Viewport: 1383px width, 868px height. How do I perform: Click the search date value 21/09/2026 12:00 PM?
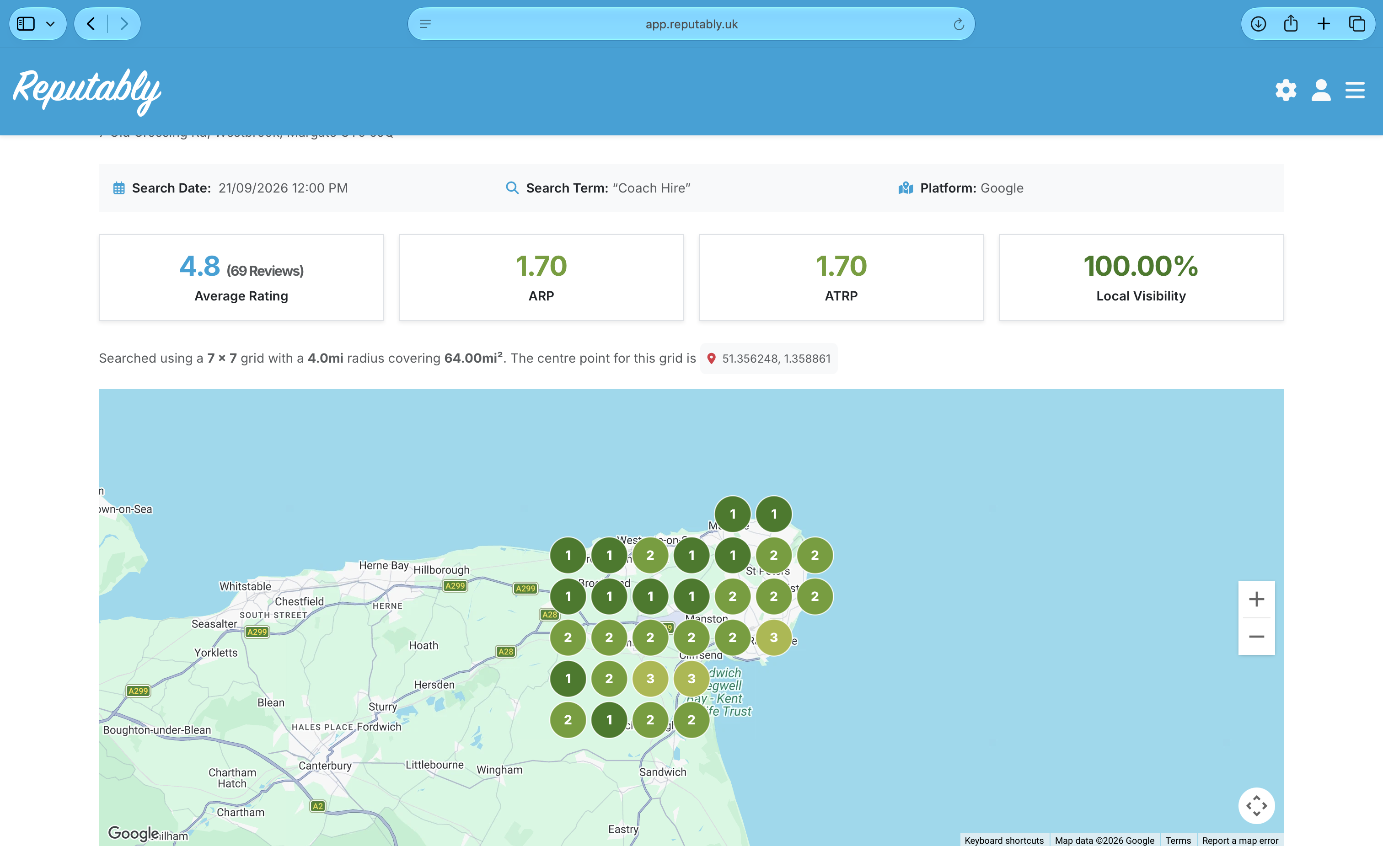click(x=283, y=188)
